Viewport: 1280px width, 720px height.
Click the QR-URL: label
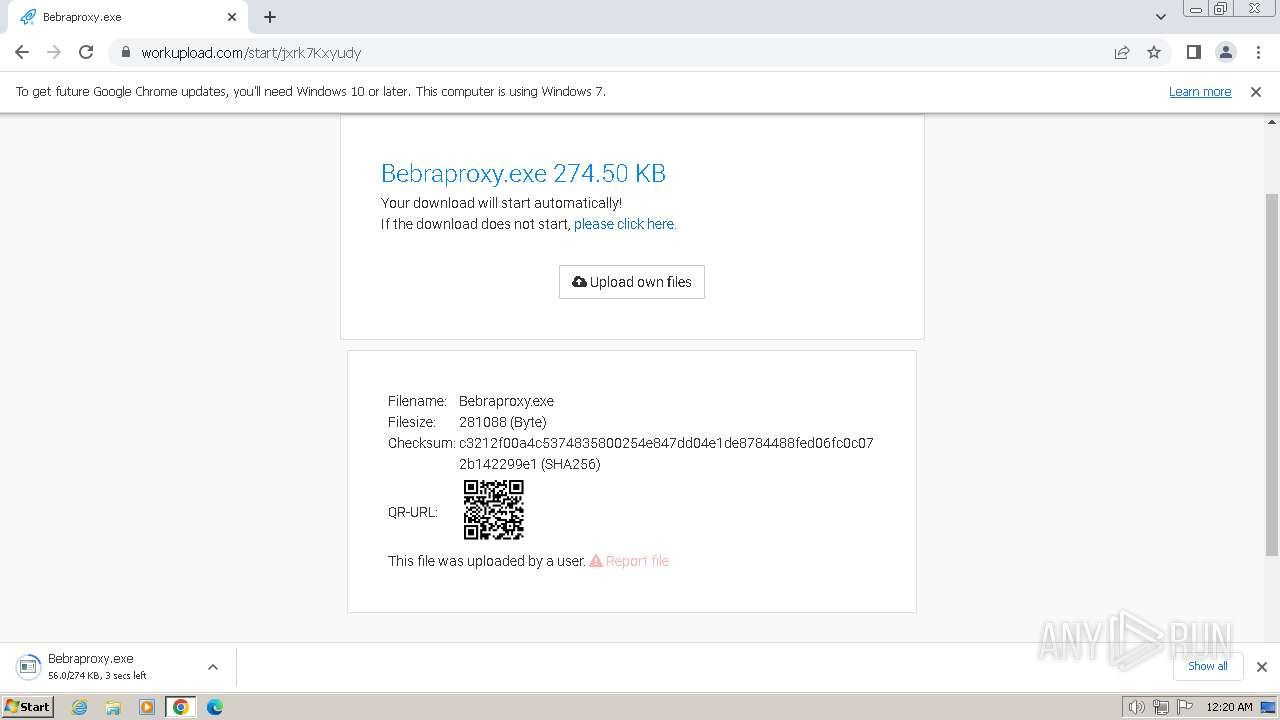413,512
